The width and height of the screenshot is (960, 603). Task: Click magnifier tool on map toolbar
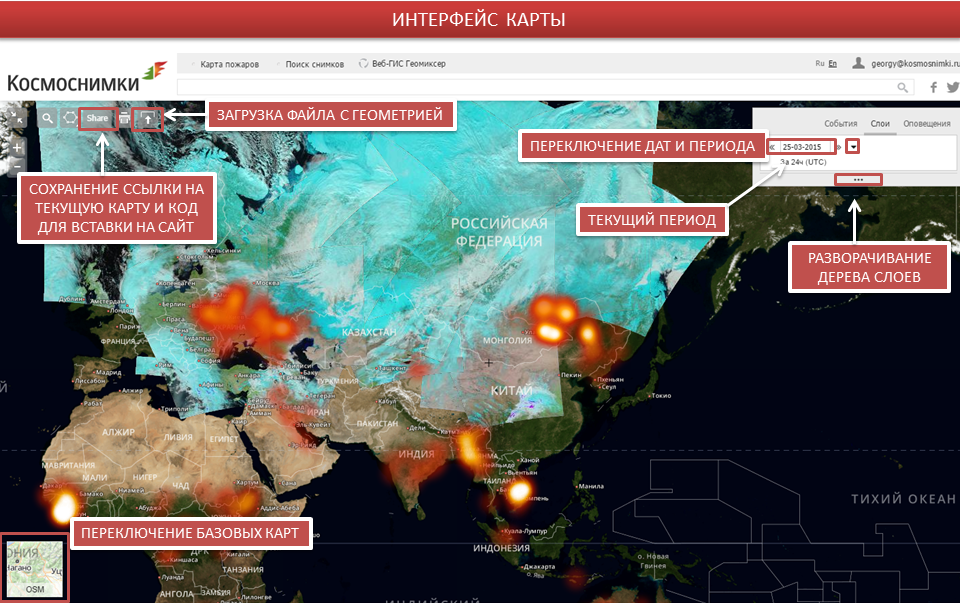(x=47, y=119)
